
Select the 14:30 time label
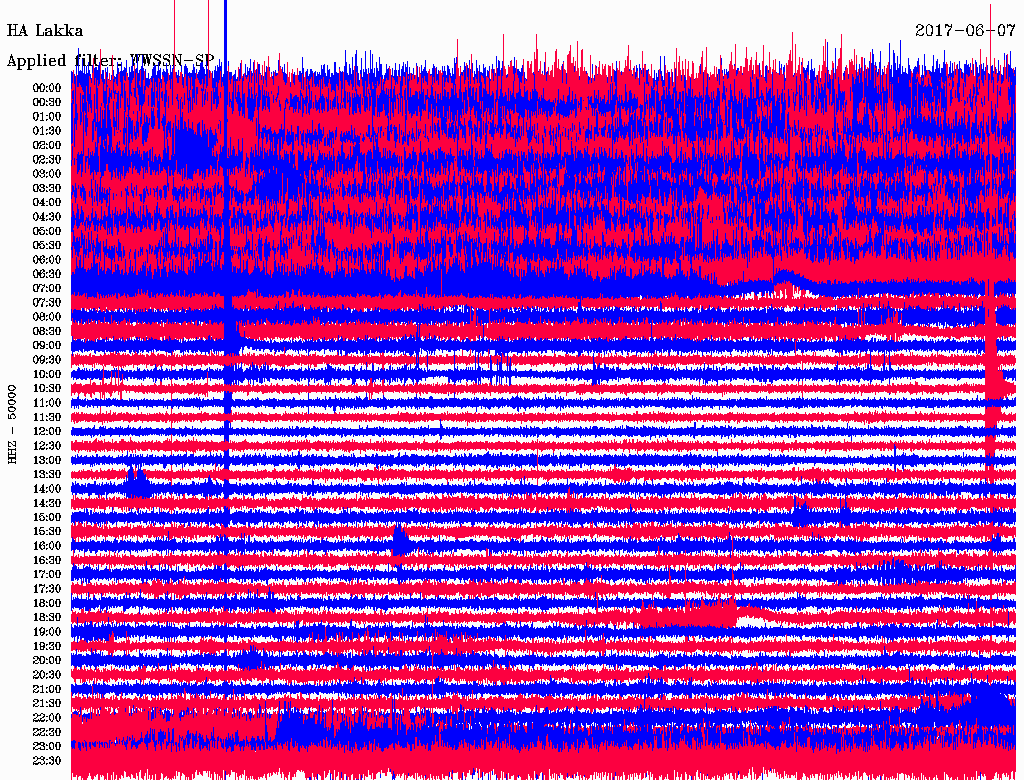47,504
